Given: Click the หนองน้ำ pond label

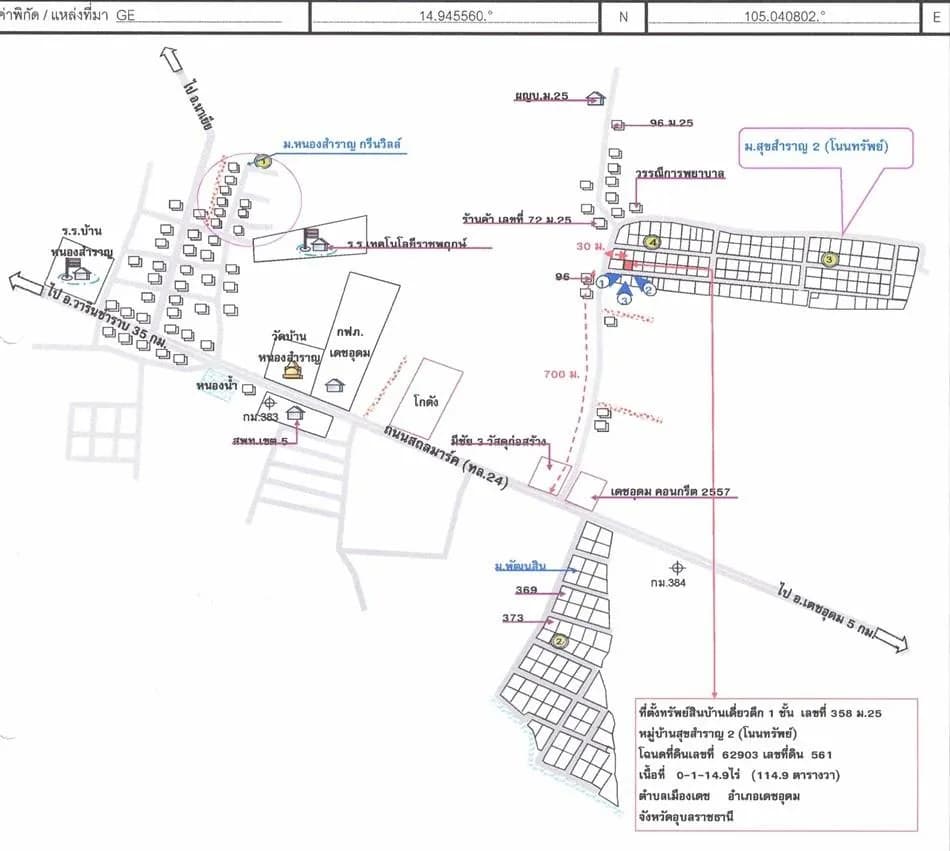Looking at the screenshot, I should [x=216, y=385].
